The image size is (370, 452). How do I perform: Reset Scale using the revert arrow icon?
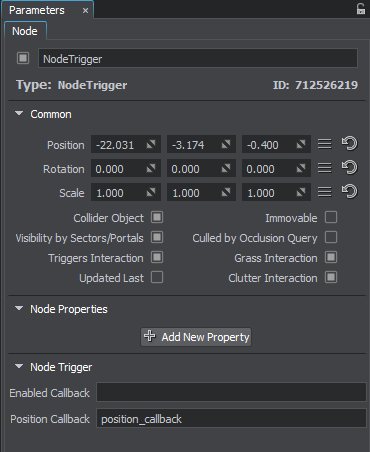(349, 192)
